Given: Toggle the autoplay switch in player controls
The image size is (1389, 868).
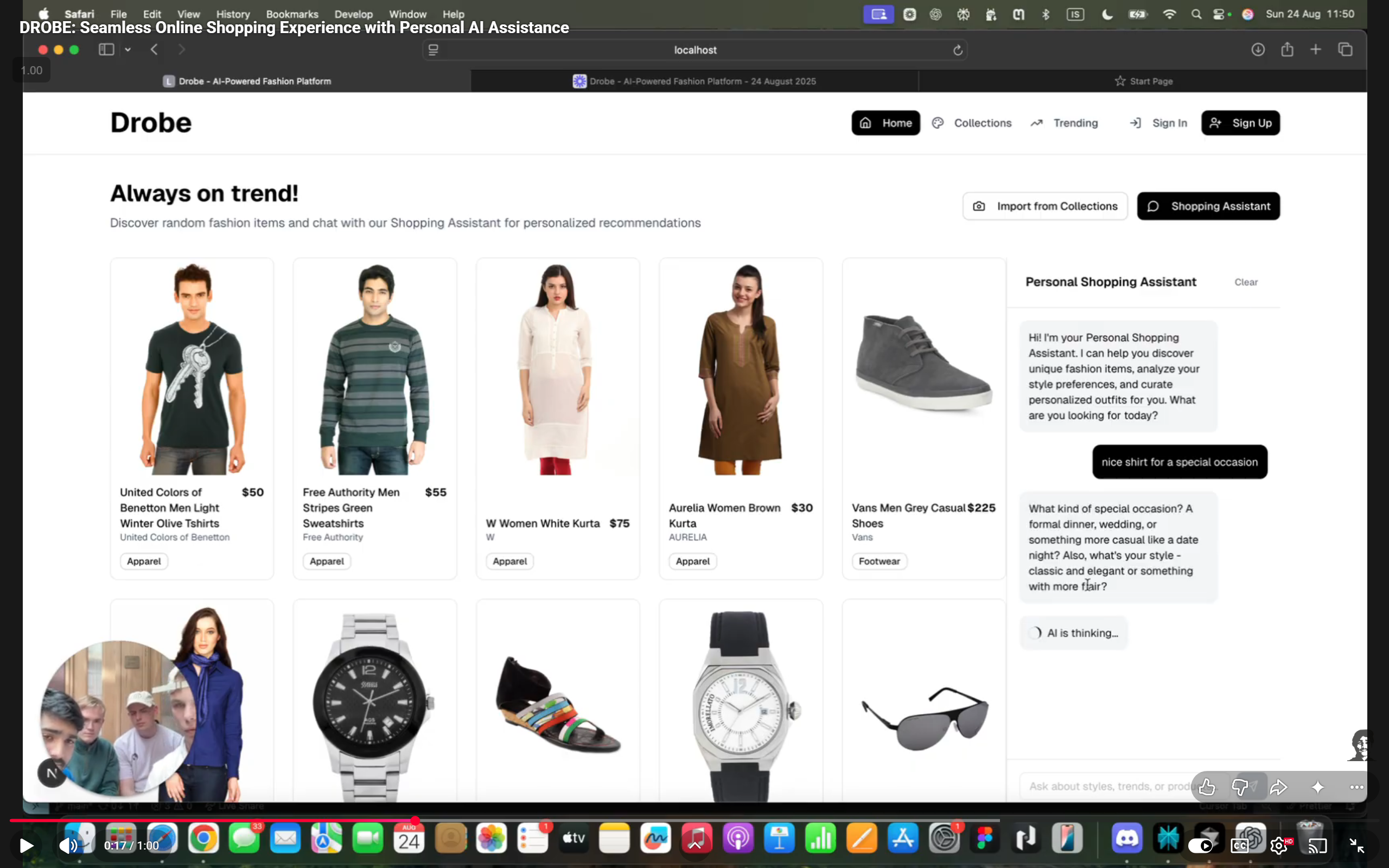Looking at the screenshot, I should tap(1200, 846).
